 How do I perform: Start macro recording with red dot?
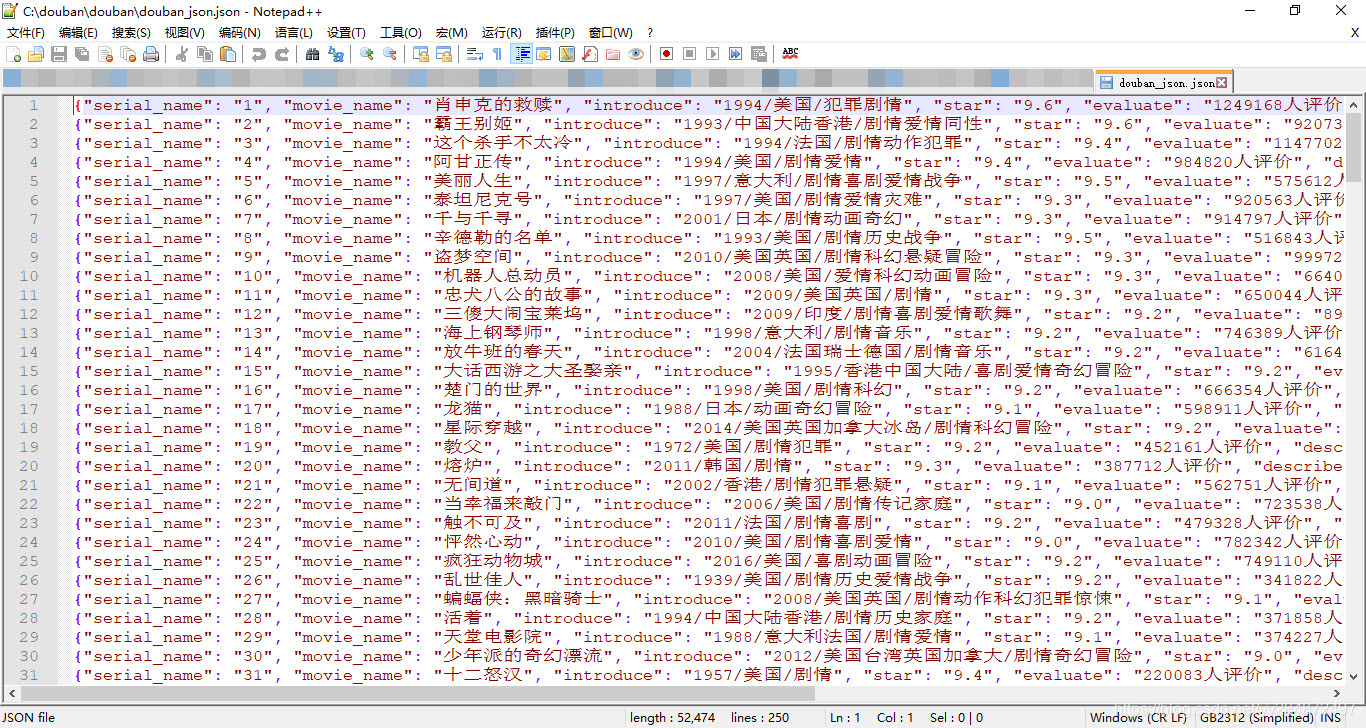(x=666, y=54)
